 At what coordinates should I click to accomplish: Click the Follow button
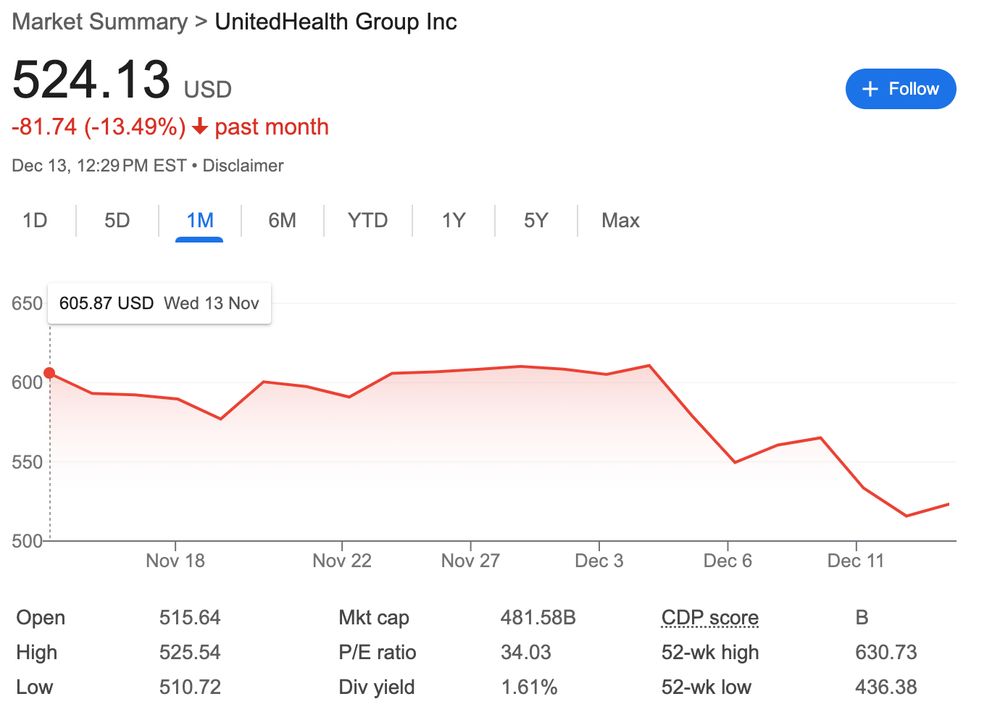pyautogui.click(x=900, y=89)
